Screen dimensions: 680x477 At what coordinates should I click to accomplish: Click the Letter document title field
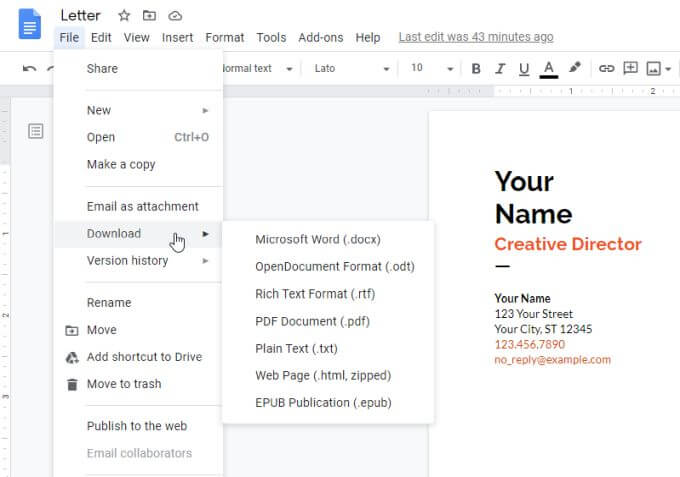pyautogui.click(x=81, y=15)
